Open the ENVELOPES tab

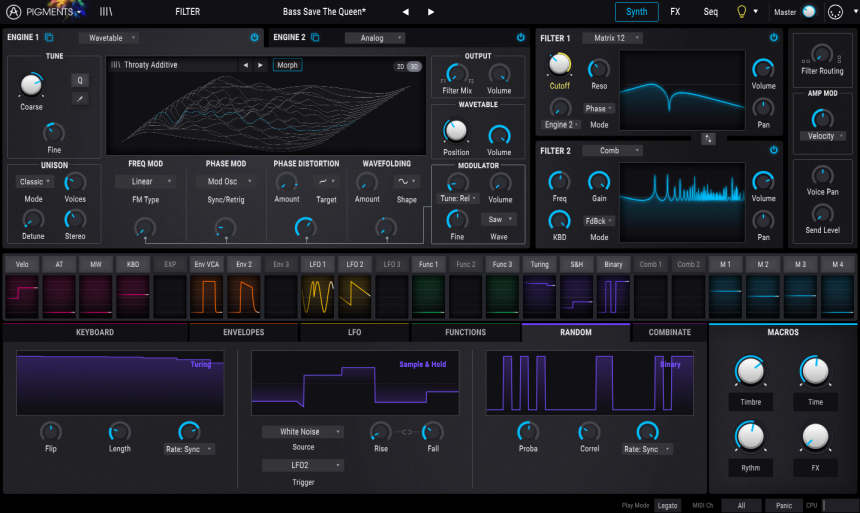pos(243,332)
